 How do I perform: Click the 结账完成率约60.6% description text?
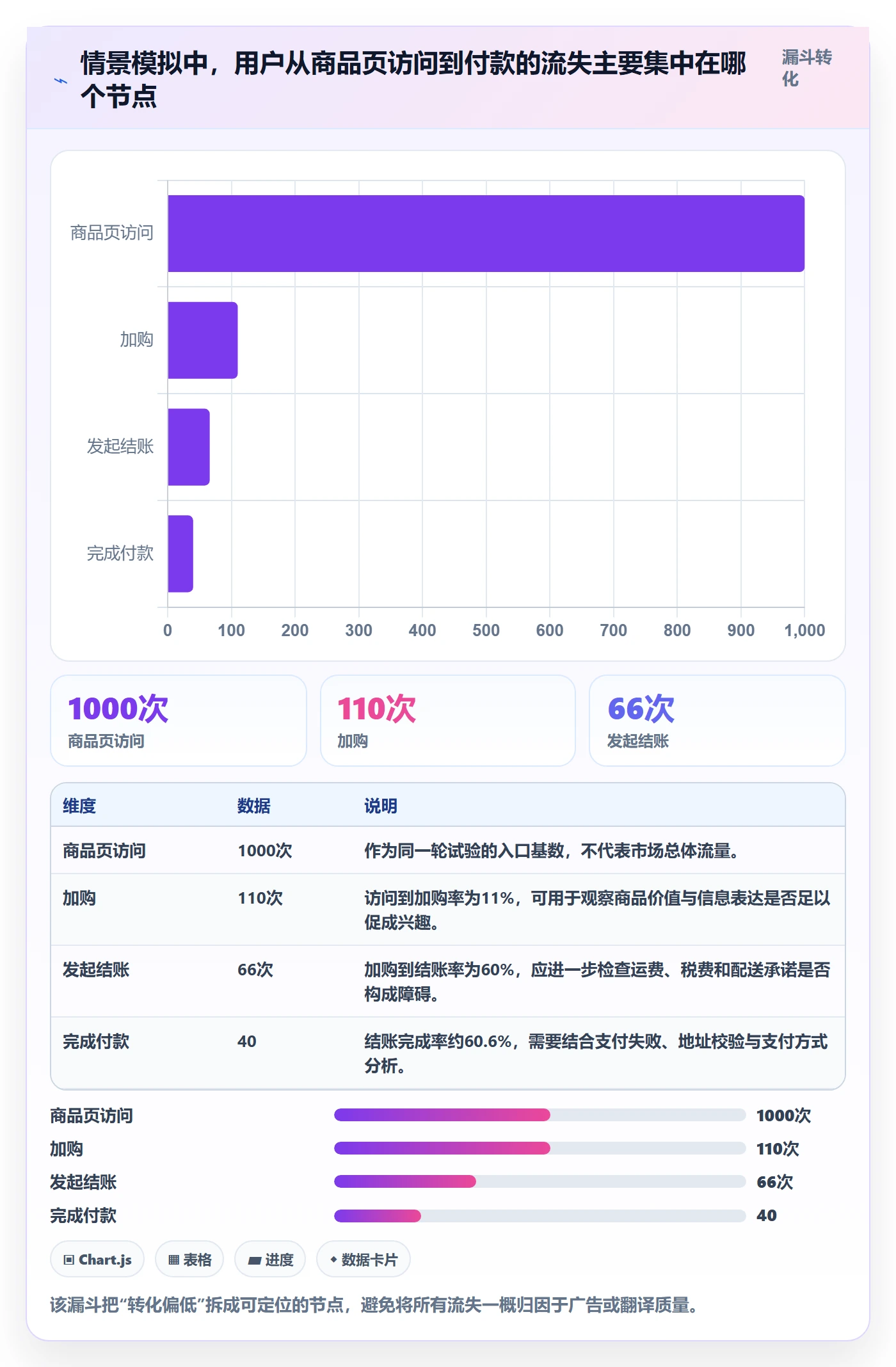tap(596, 1053)
